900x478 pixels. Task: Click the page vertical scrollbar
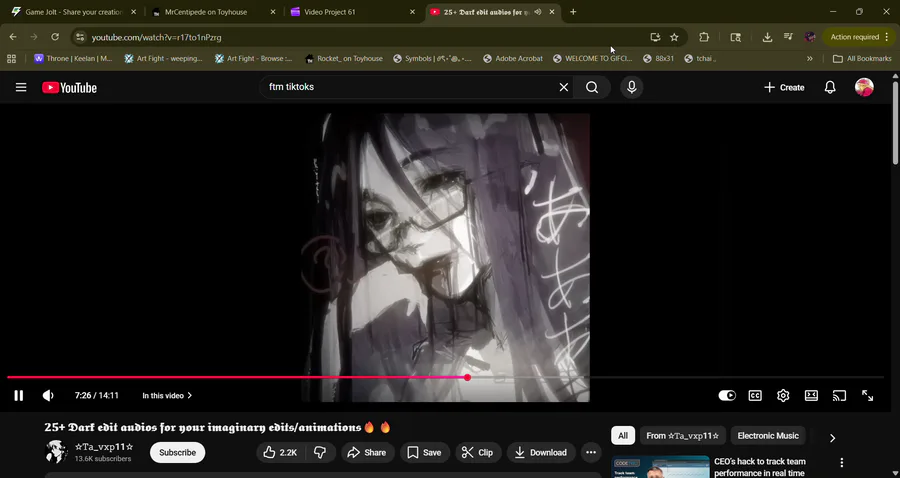click(x=895, y=121)
